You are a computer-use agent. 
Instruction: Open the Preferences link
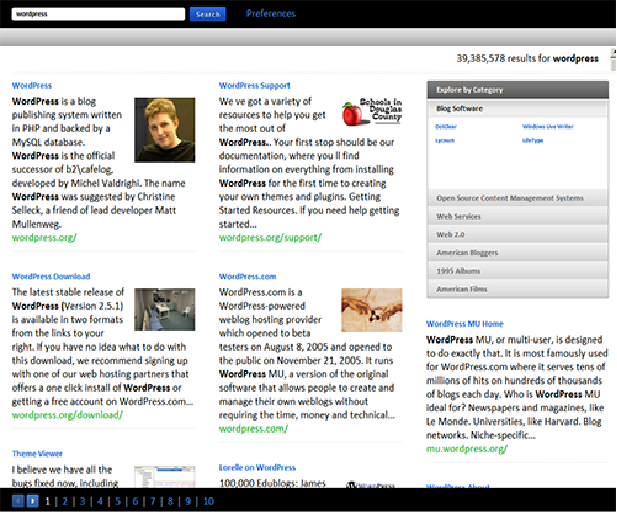(271, 14)
